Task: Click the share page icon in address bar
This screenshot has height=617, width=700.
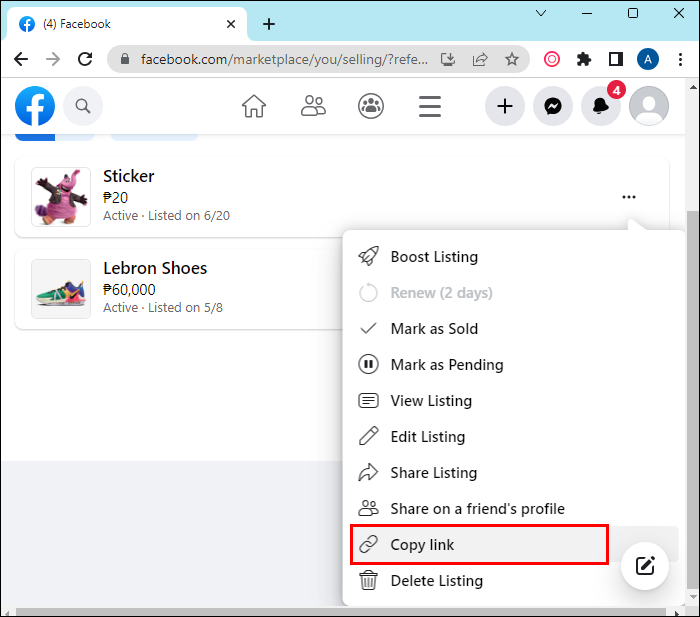Action: pyautogui.click(x=480, y=59)
